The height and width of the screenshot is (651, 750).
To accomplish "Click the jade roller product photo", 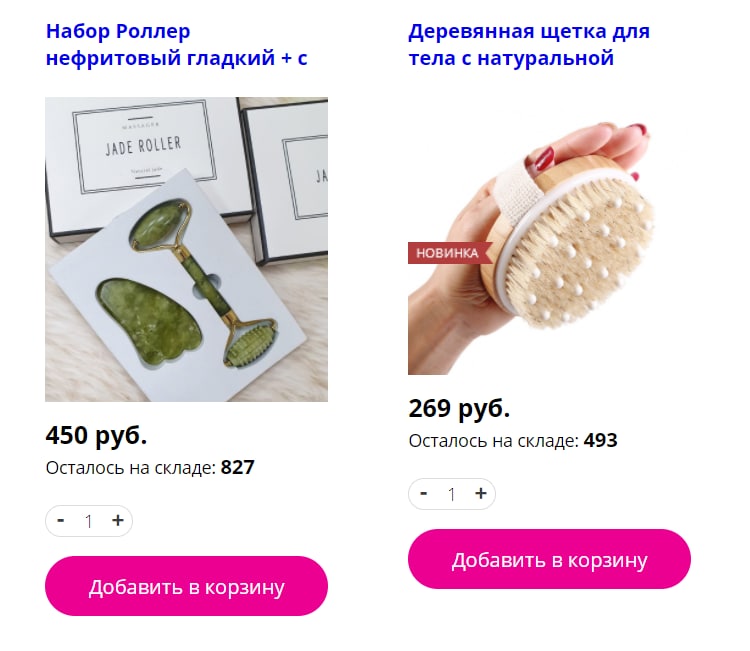I will click(x=187, y=249).
